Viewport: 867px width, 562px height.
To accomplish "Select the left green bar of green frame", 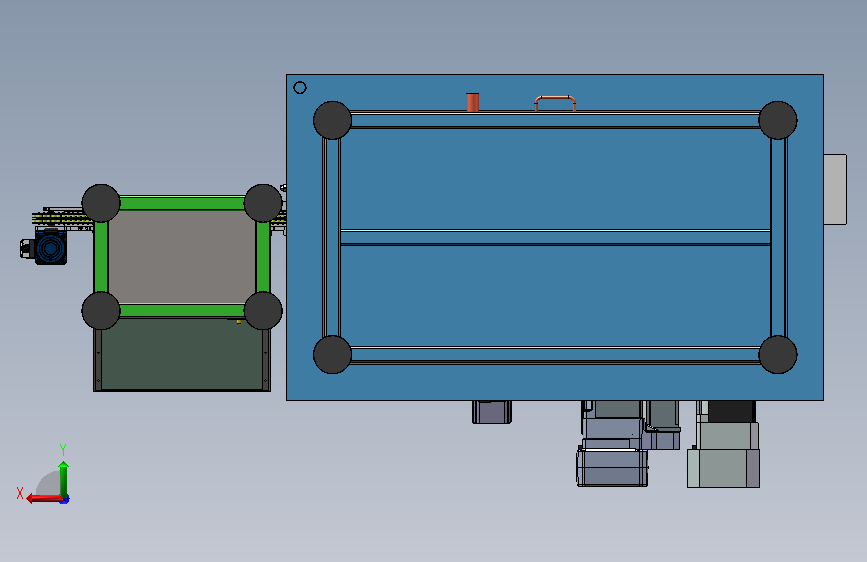I will tap(101, 257).
